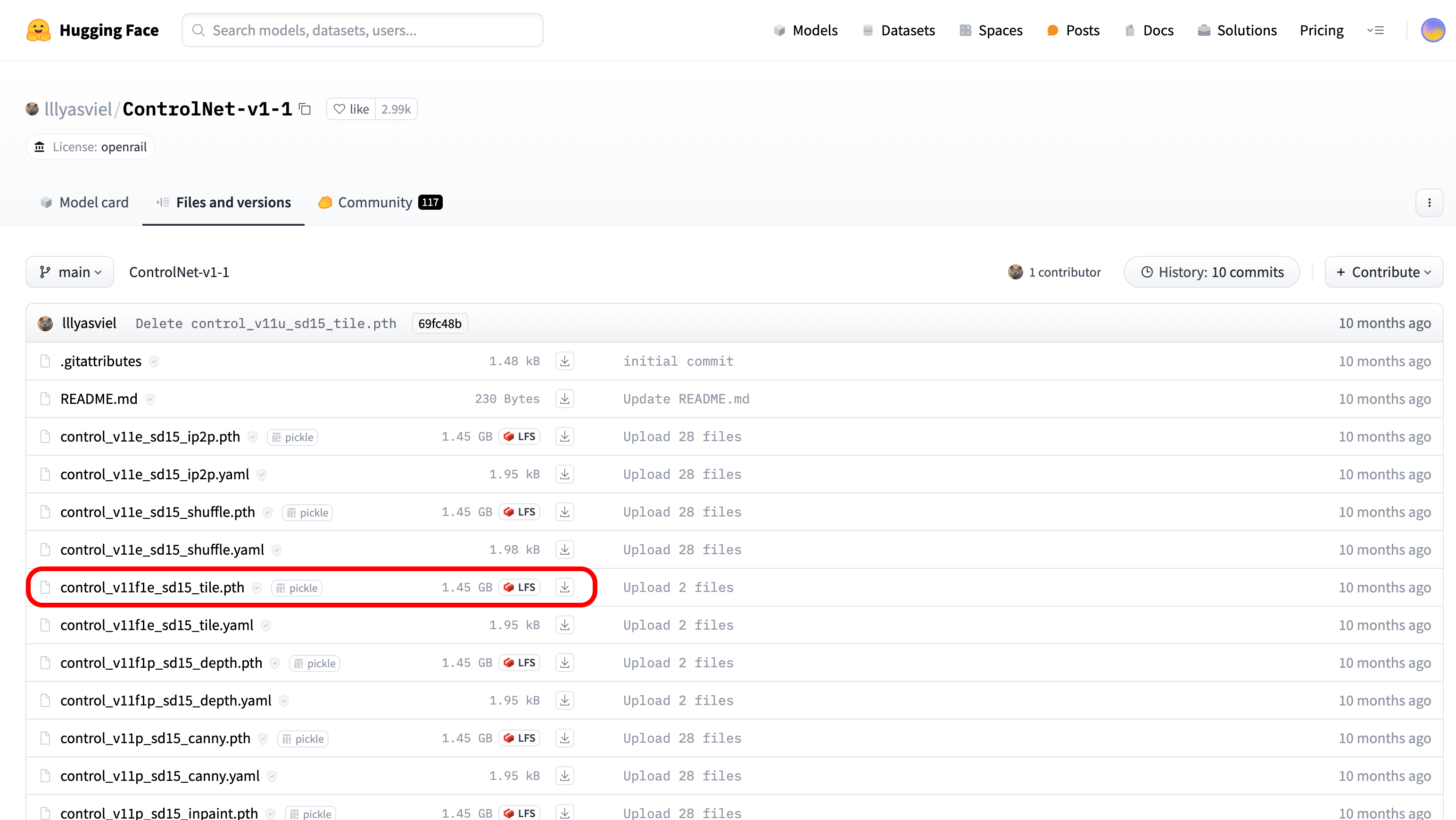Open the Contribute dropdown

tap(1383, 272)
